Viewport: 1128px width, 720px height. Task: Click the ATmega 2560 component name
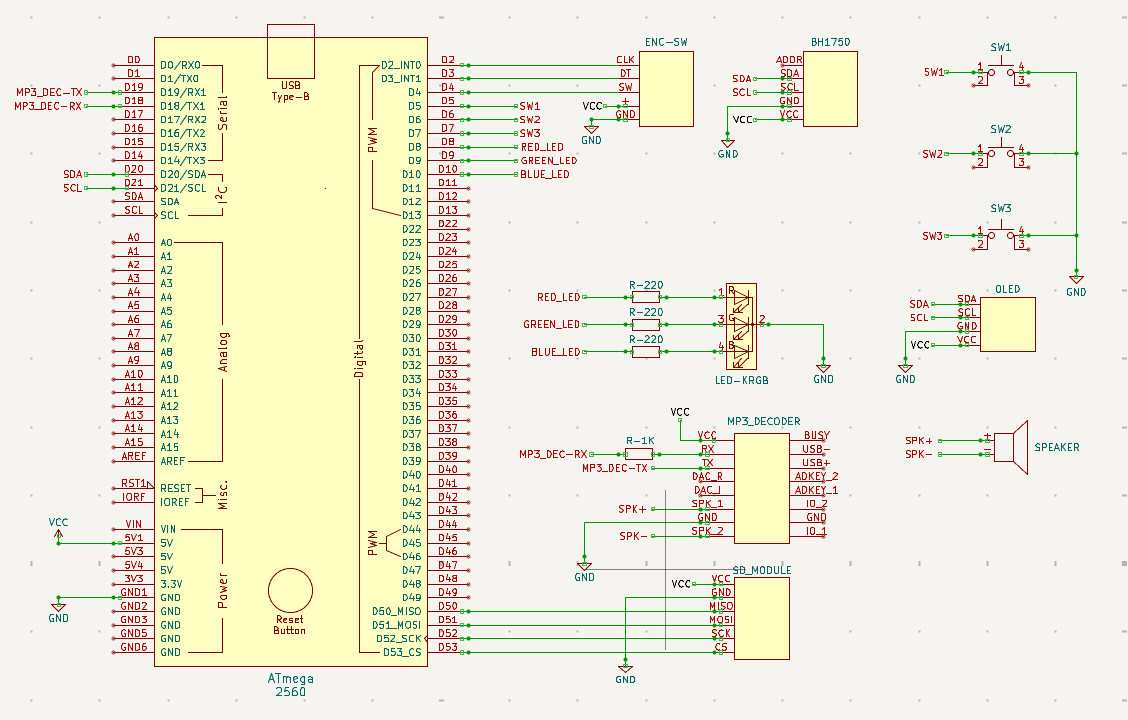point(291,685)
